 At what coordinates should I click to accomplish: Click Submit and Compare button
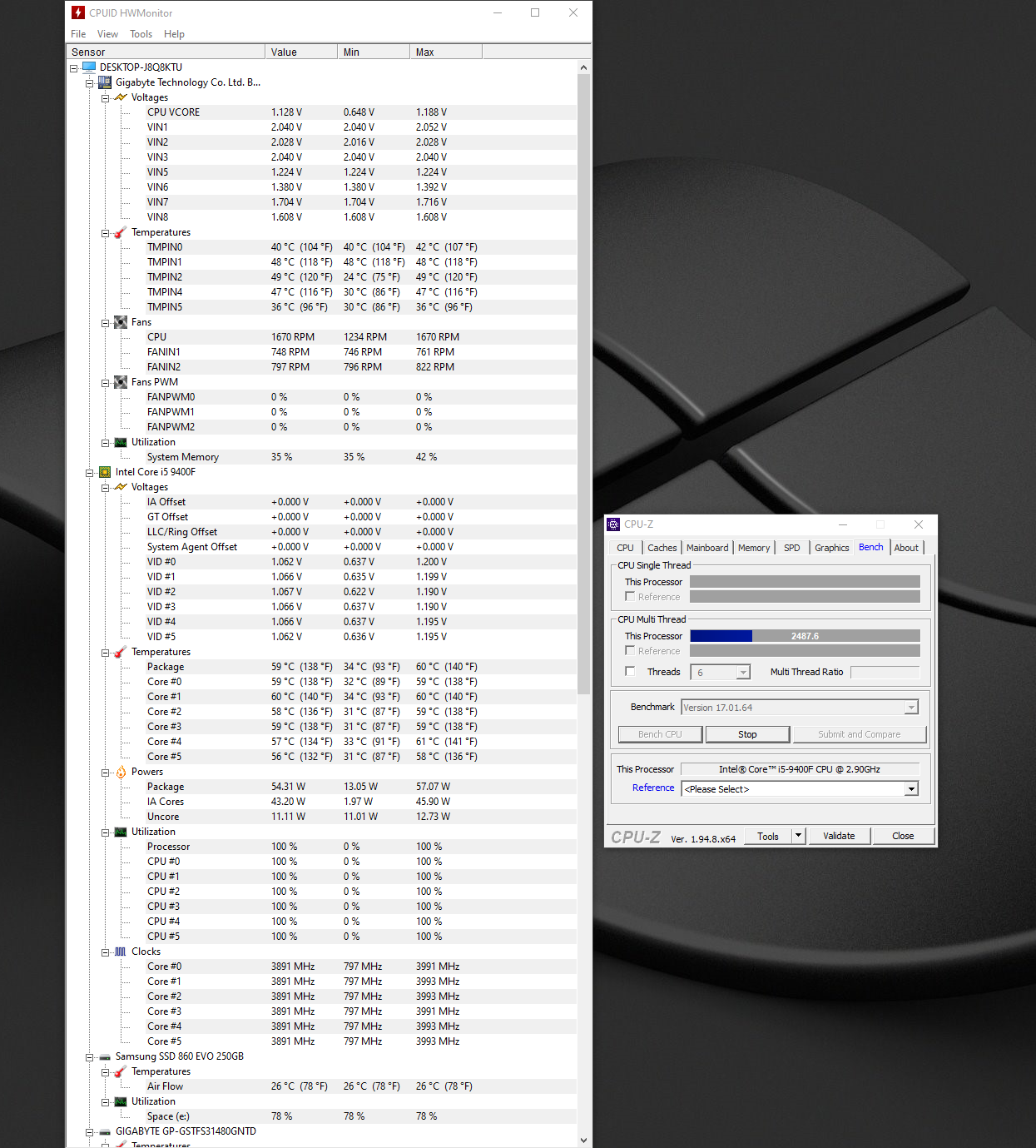859,734
